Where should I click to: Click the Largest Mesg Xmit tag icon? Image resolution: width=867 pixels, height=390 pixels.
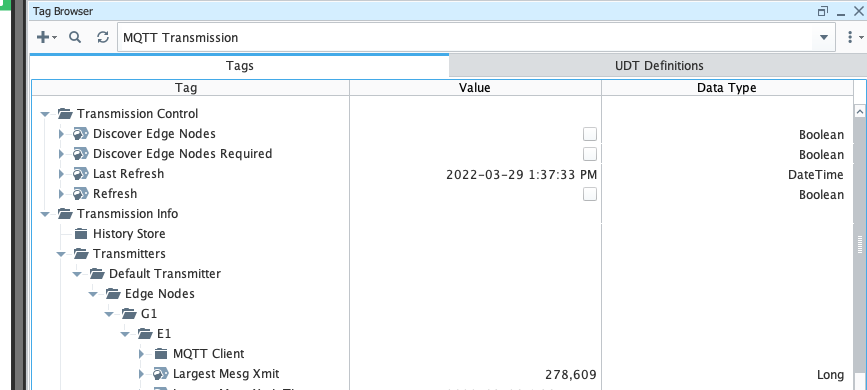[161, 374]
